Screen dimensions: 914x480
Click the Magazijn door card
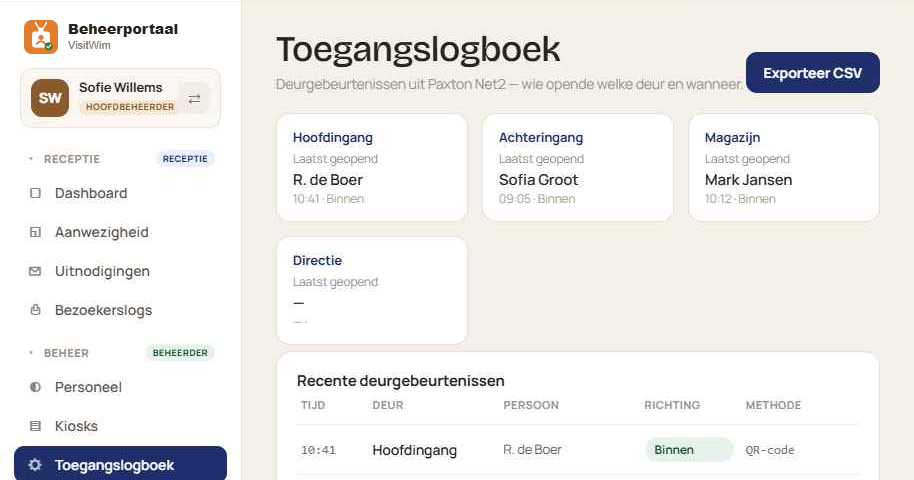click(x=783, y=168)
